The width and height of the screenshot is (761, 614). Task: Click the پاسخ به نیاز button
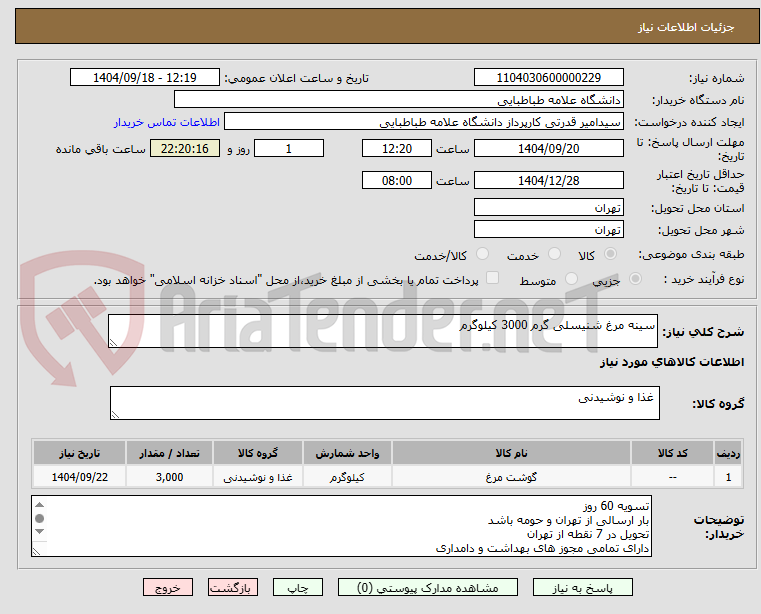point(582,587)
